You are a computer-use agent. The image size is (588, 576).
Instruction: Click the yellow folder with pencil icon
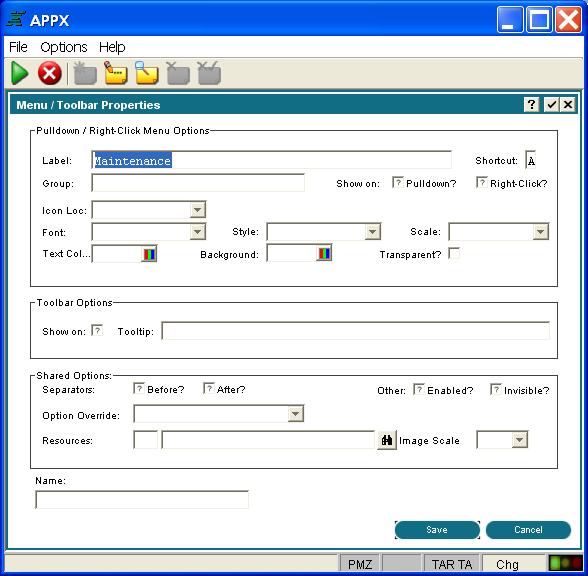[x=116, y=73]
